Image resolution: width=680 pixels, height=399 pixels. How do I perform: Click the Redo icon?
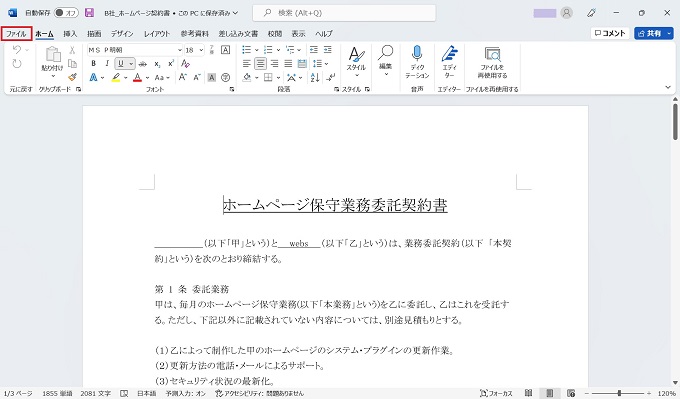[17, 64]
